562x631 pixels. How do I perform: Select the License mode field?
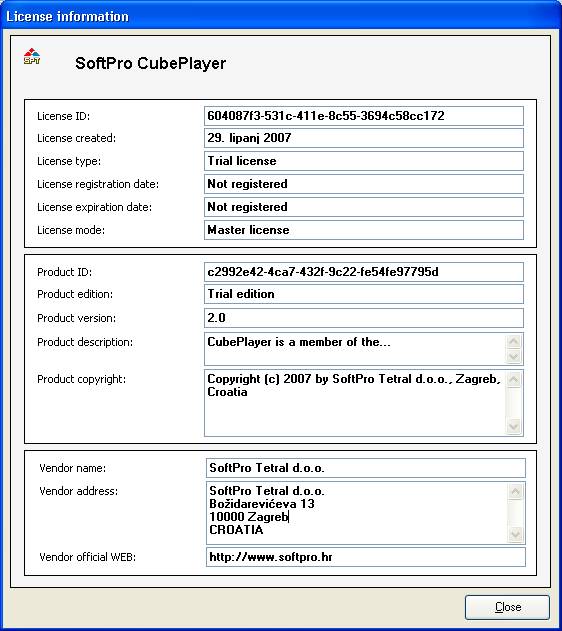pyautogui.click(x=364, y=230)
